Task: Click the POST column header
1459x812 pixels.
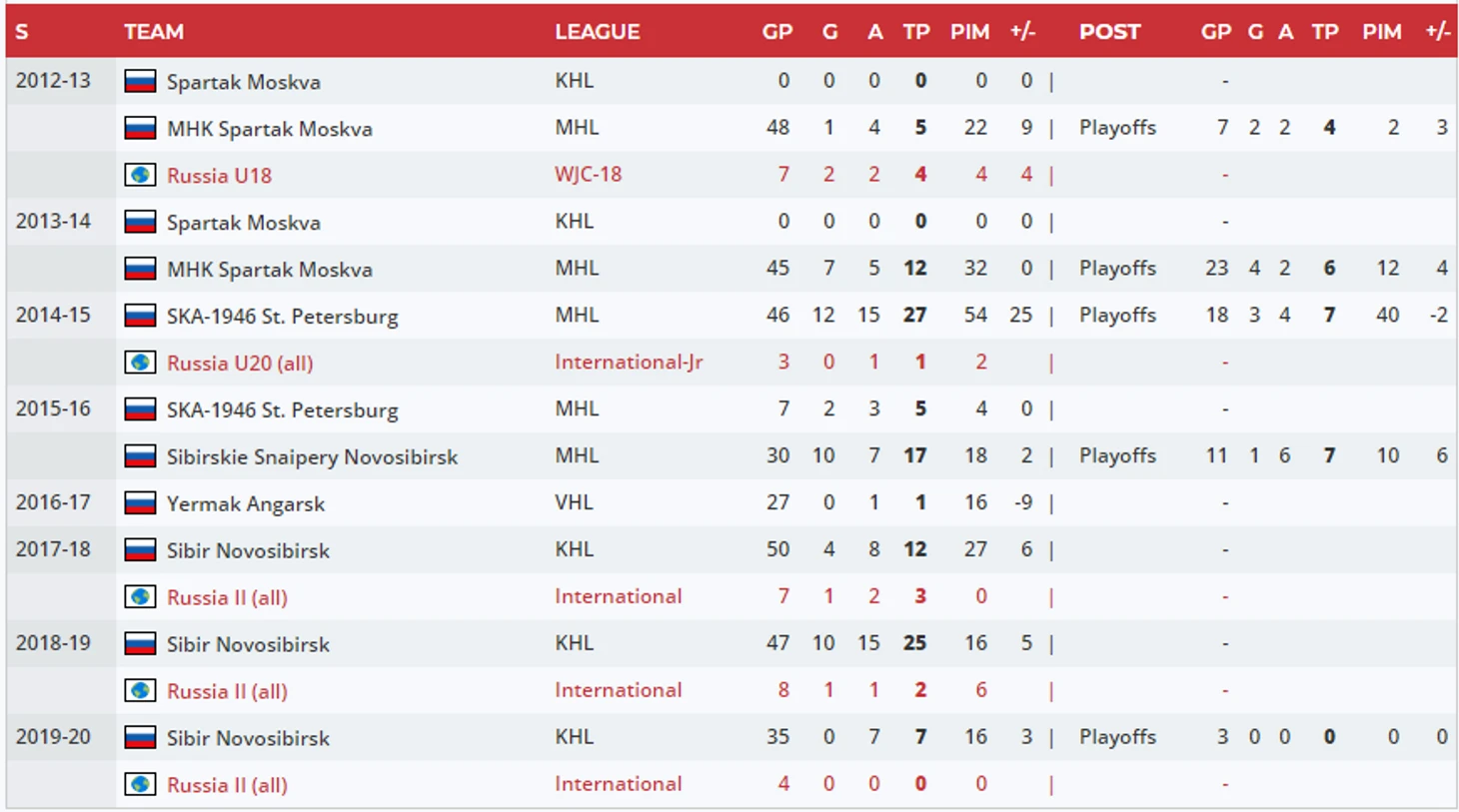Action: coord(1109,32)
